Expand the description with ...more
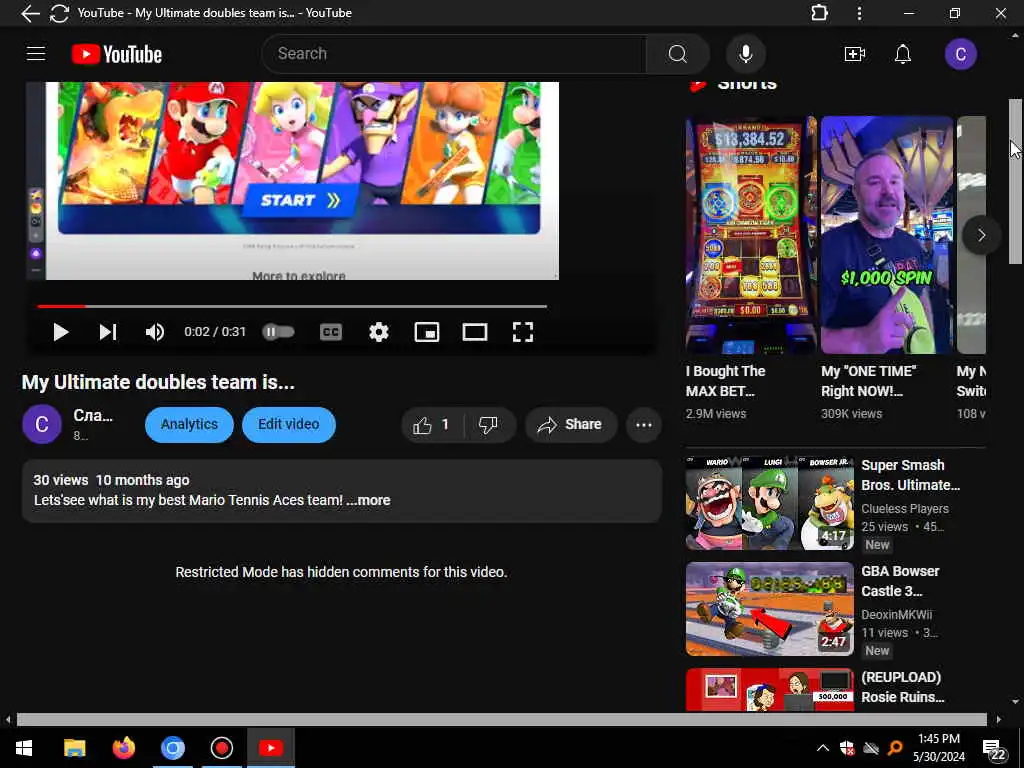Screen dimensions: 1024x768 point(369,500)
